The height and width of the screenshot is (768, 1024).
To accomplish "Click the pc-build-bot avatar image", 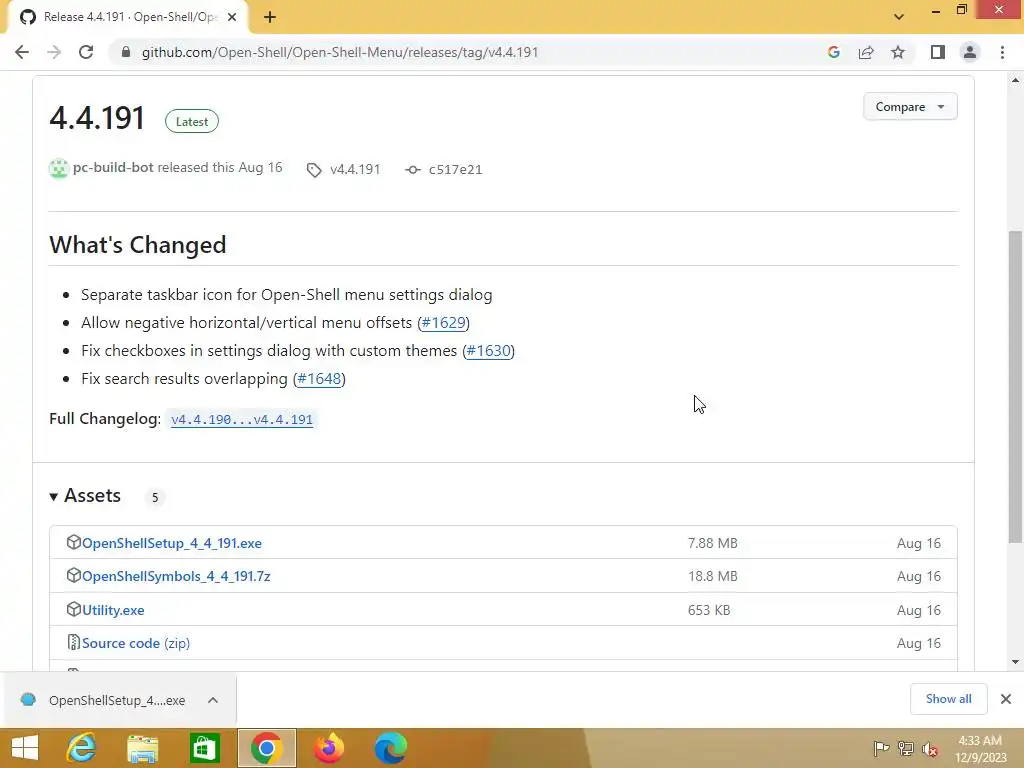I will coord(59,168).
